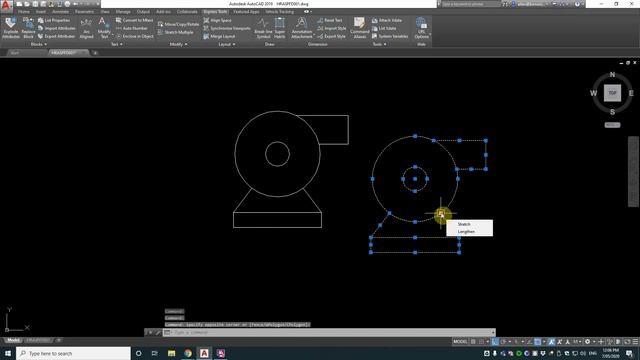Image resolution: width=640 pixels, height=360 pixels.
Task: Toggle ortho mode in status bar
Action: coord(495,342)
